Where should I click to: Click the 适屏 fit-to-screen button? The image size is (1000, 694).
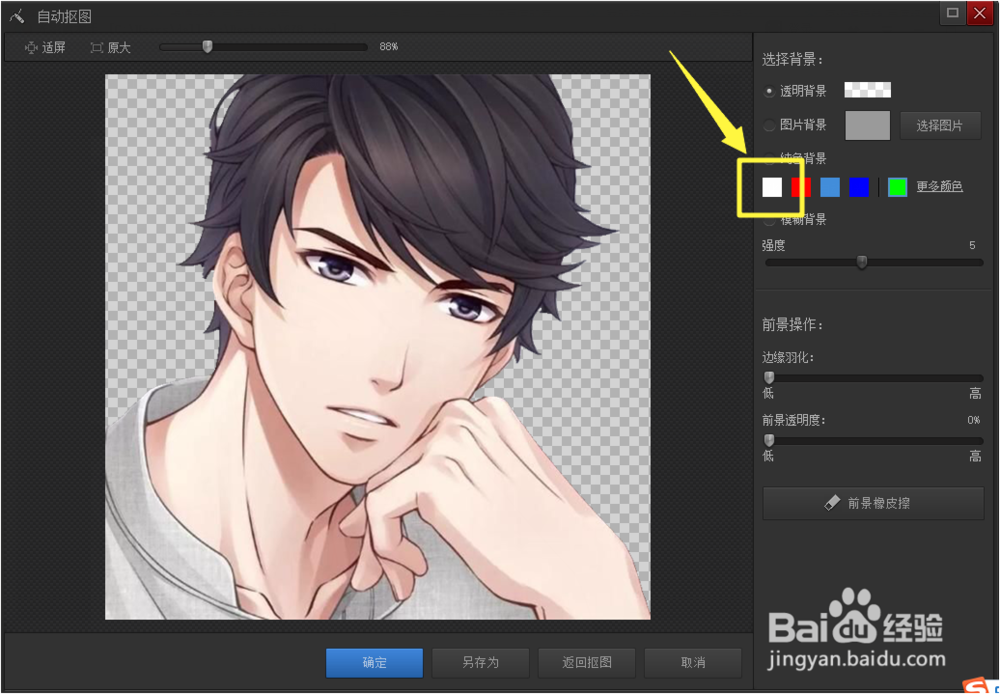click(45, 47)
